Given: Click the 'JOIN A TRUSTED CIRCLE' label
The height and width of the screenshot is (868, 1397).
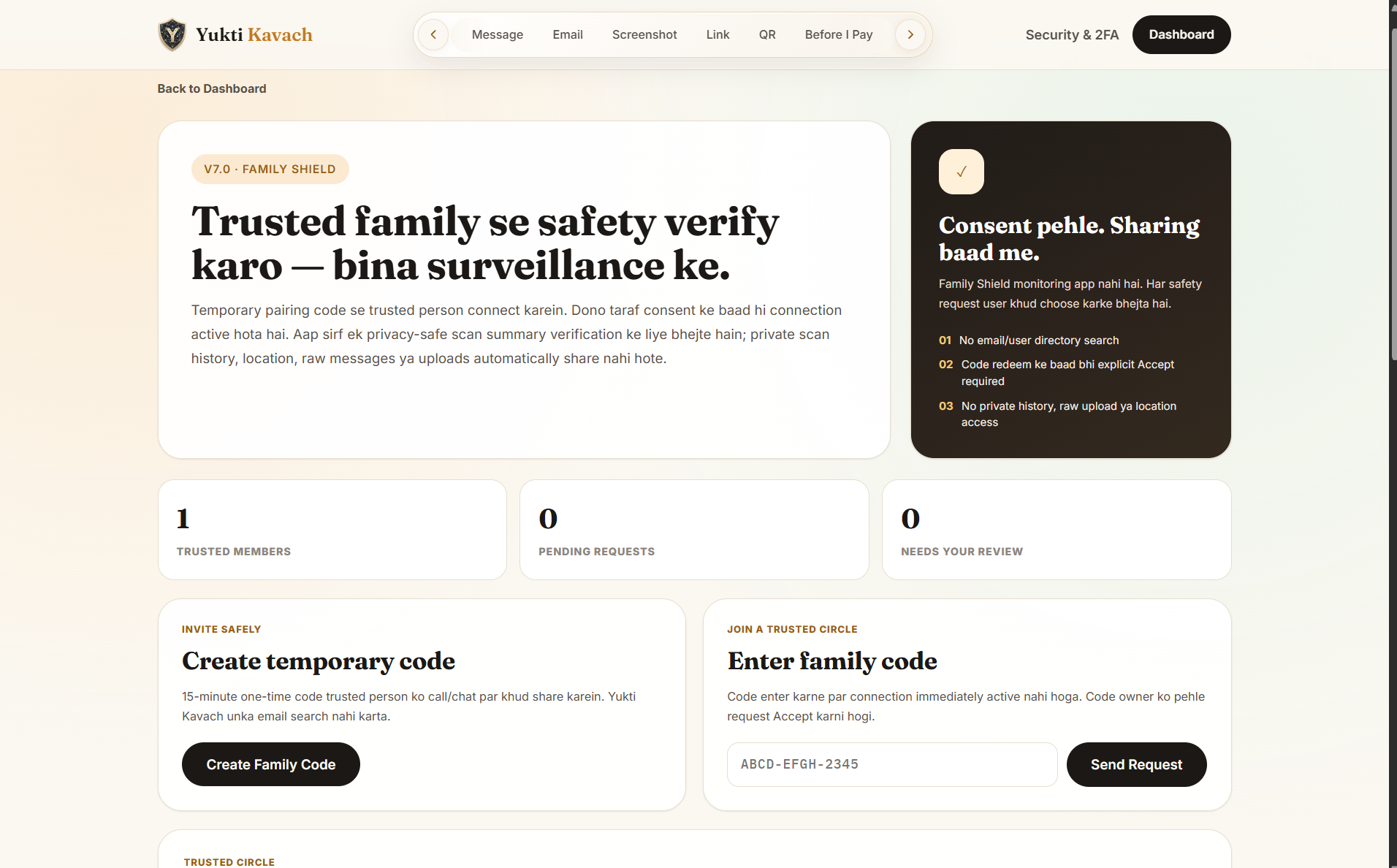Looking at the screenshot, I should pos(792,629).
